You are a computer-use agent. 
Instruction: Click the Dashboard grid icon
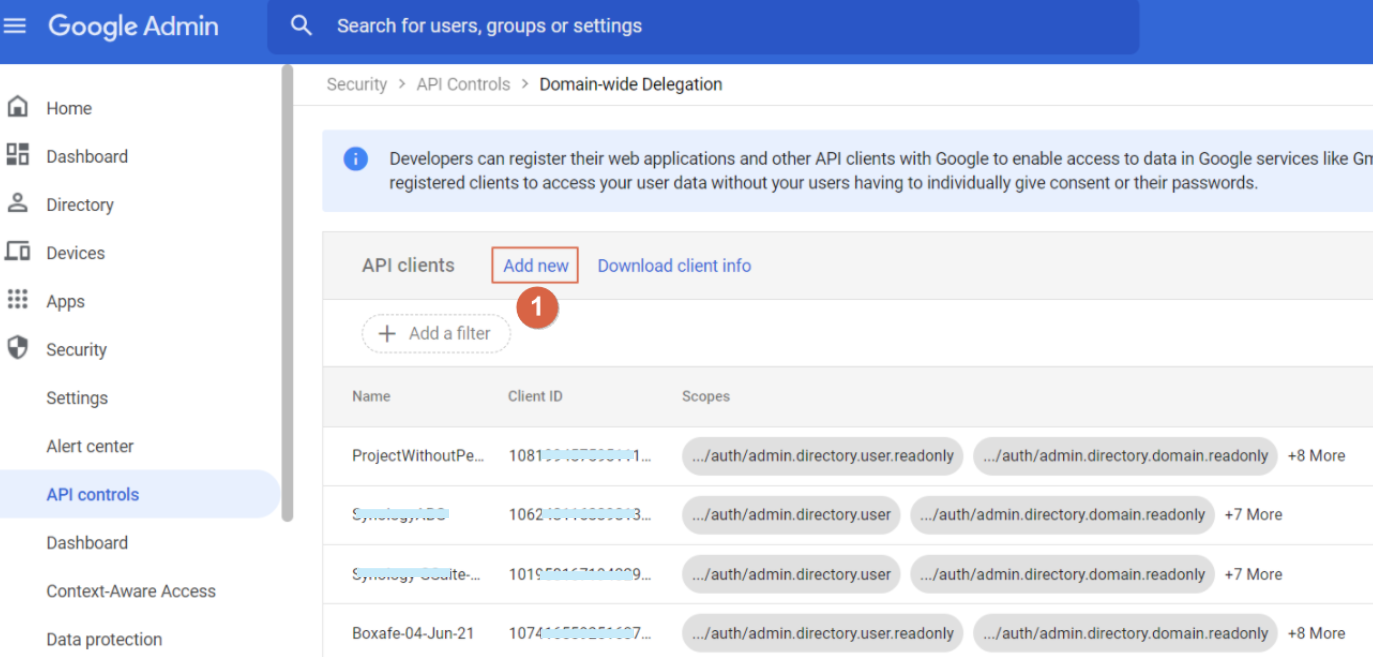point(17,155)
